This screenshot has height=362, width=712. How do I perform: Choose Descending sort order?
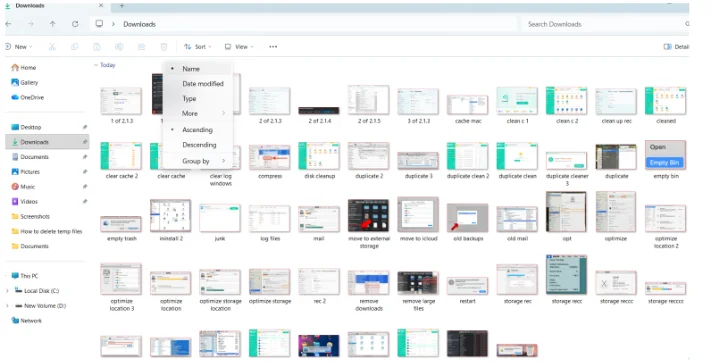pyautogui.click(x=198, y=145)
